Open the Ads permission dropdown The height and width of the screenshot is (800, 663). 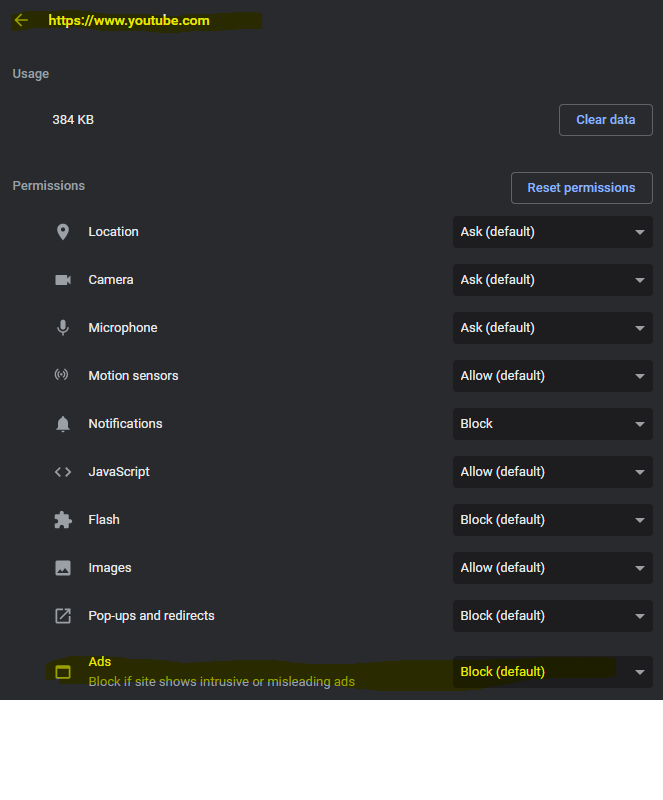(552, 671)
